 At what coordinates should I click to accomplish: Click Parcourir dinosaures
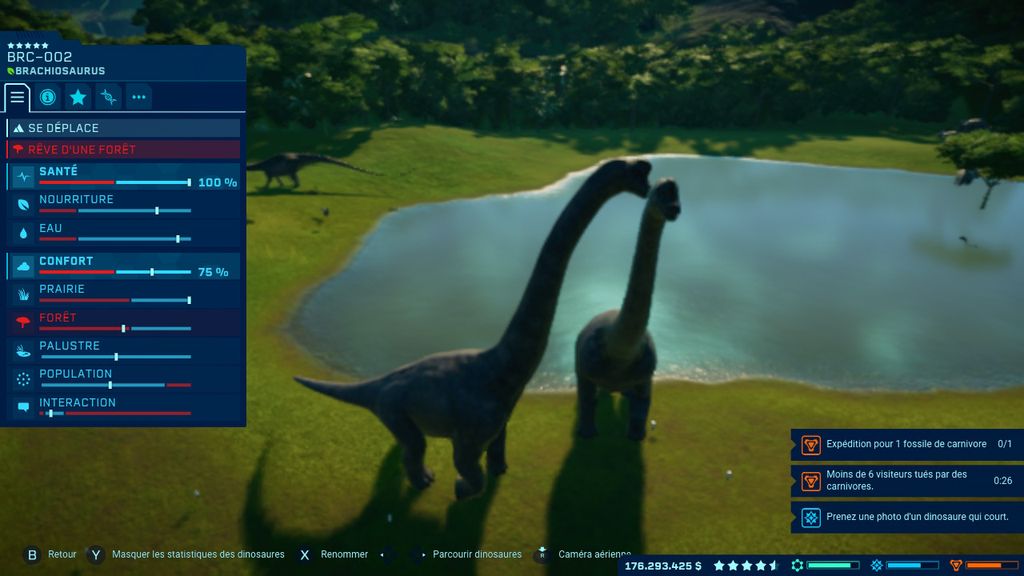pyautogui.click(x=477, y=554)
